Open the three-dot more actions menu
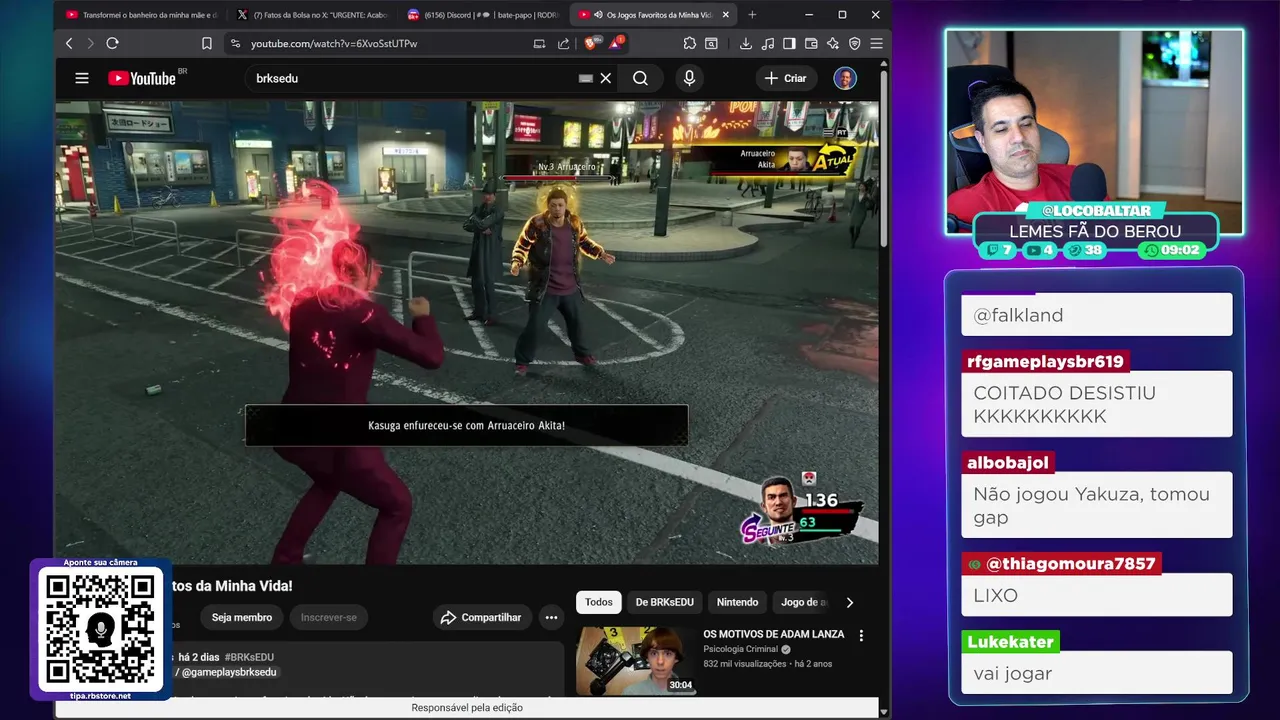This screenshot has height=720, width=1280. coord(551,617)
